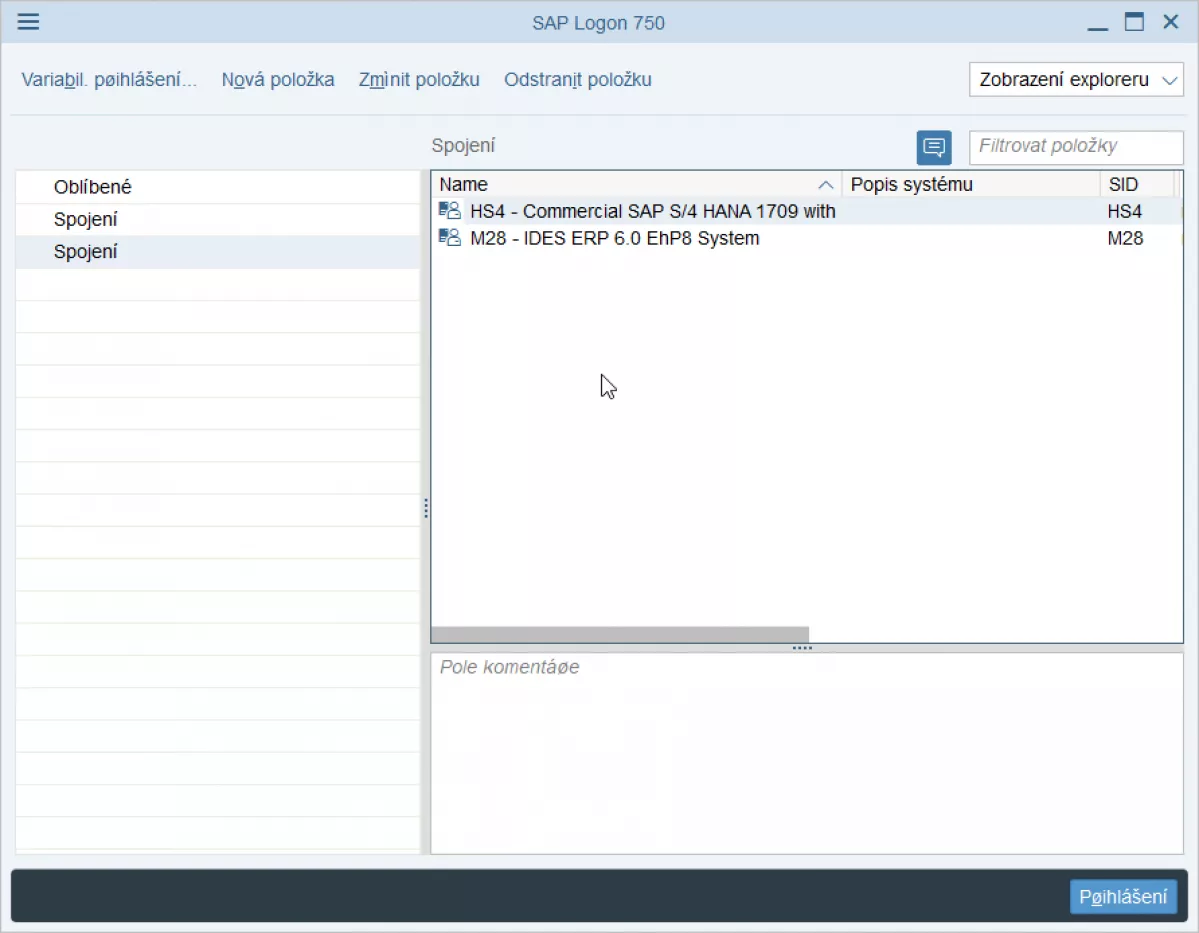
Task: Click the HS4 connection entry icon
Action: (450, 210)
